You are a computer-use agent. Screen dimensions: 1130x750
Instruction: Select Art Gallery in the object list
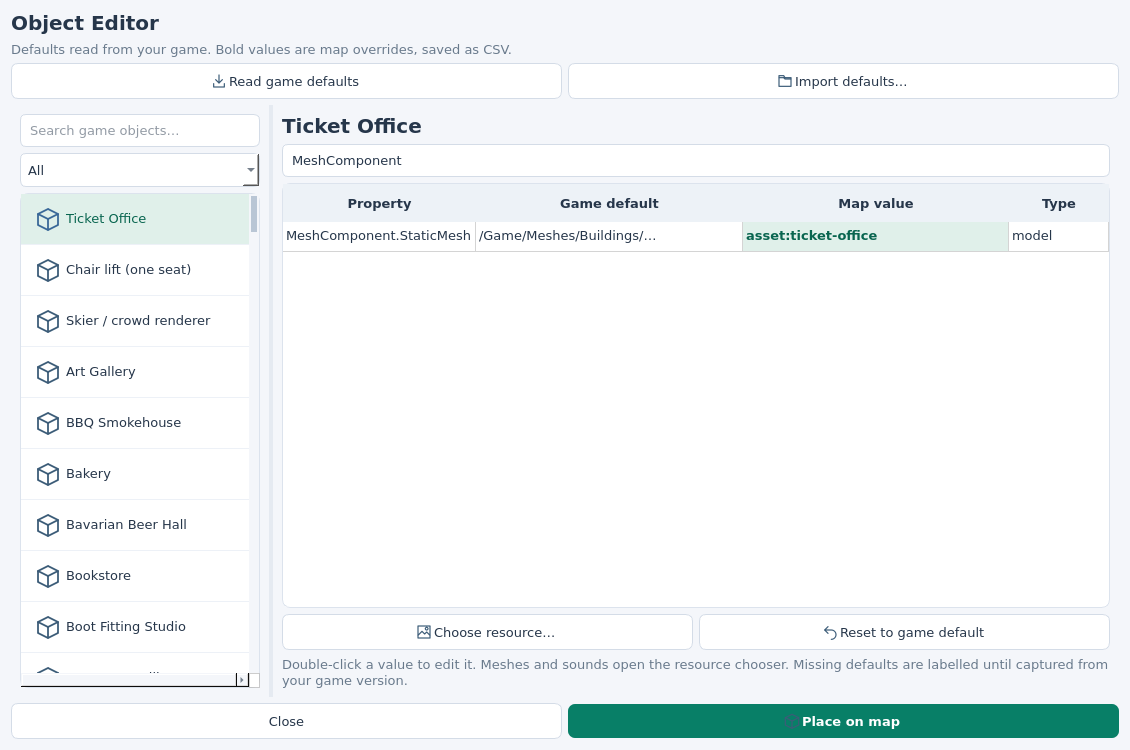tap(135, 372)
